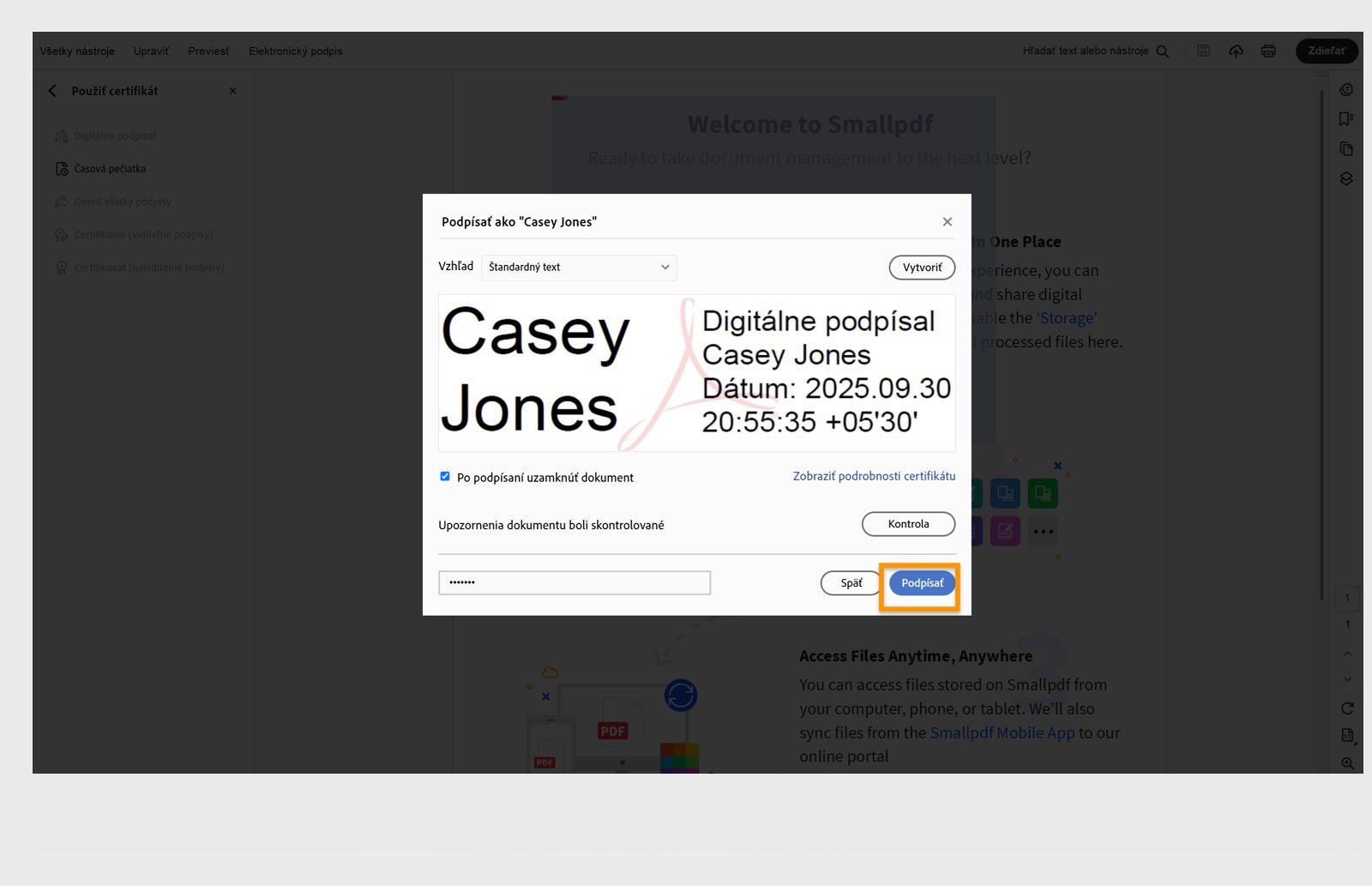Expand the Vzhľad appearance dropdown
This screenshot has height=886, width=1372.
click(579, 268)
